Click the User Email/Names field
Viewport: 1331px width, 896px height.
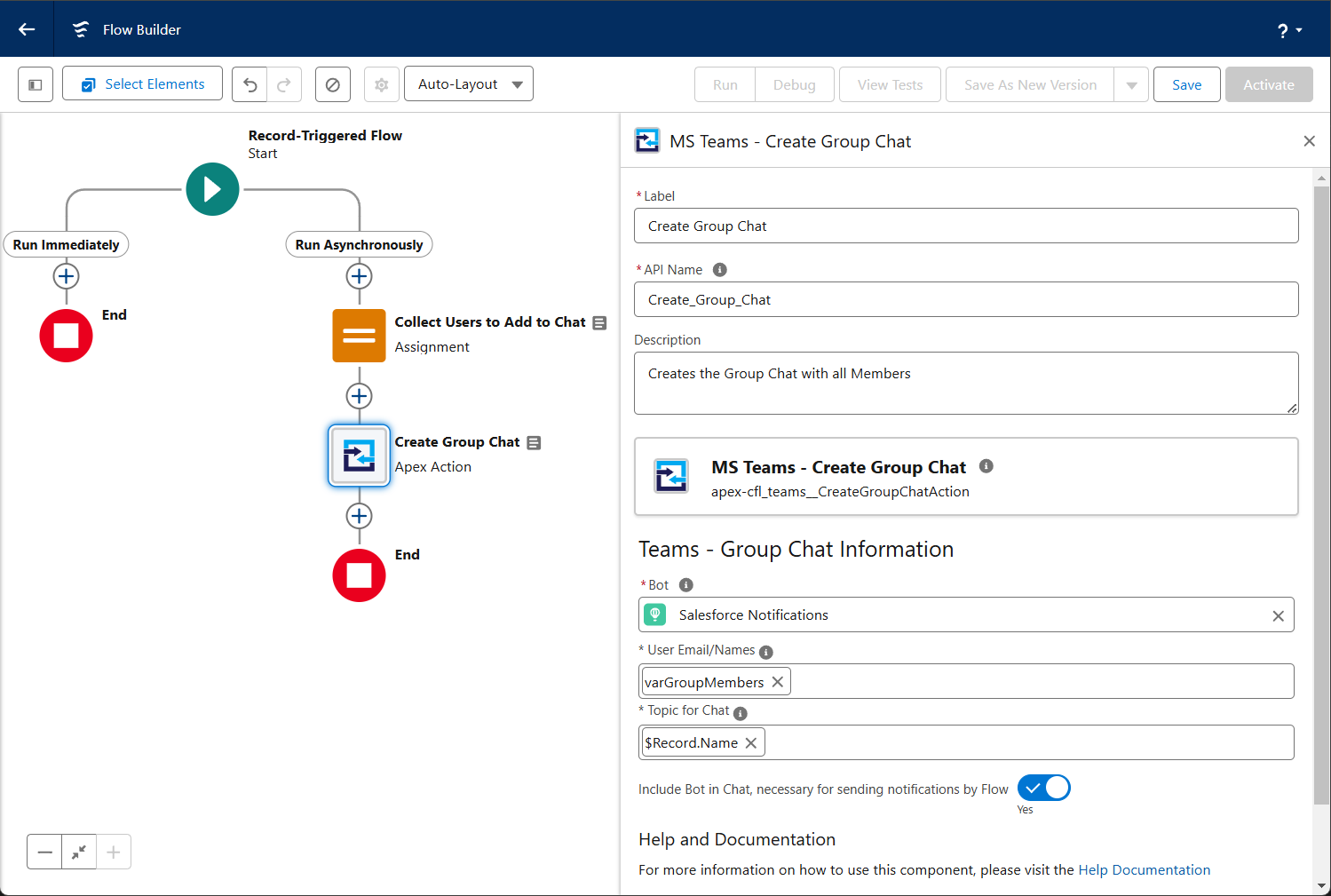click(966, 681)
